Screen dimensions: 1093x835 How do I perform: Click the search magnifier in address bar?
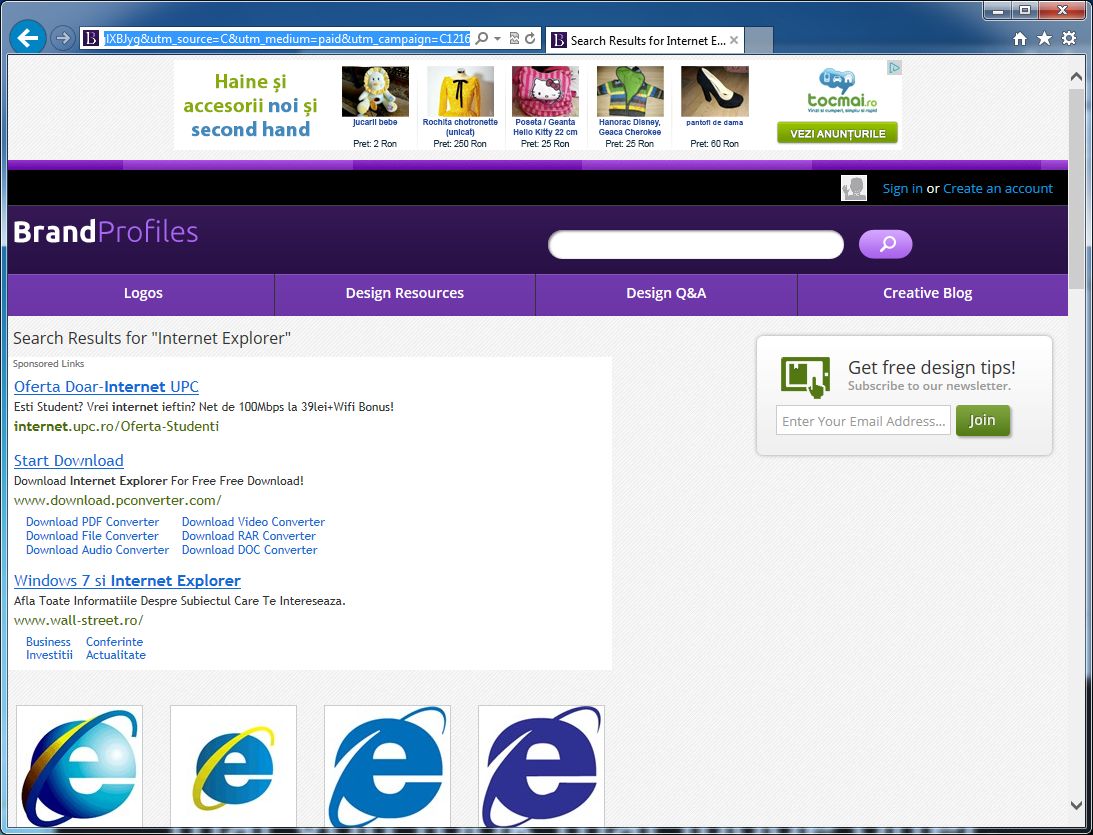click(481, 38)
